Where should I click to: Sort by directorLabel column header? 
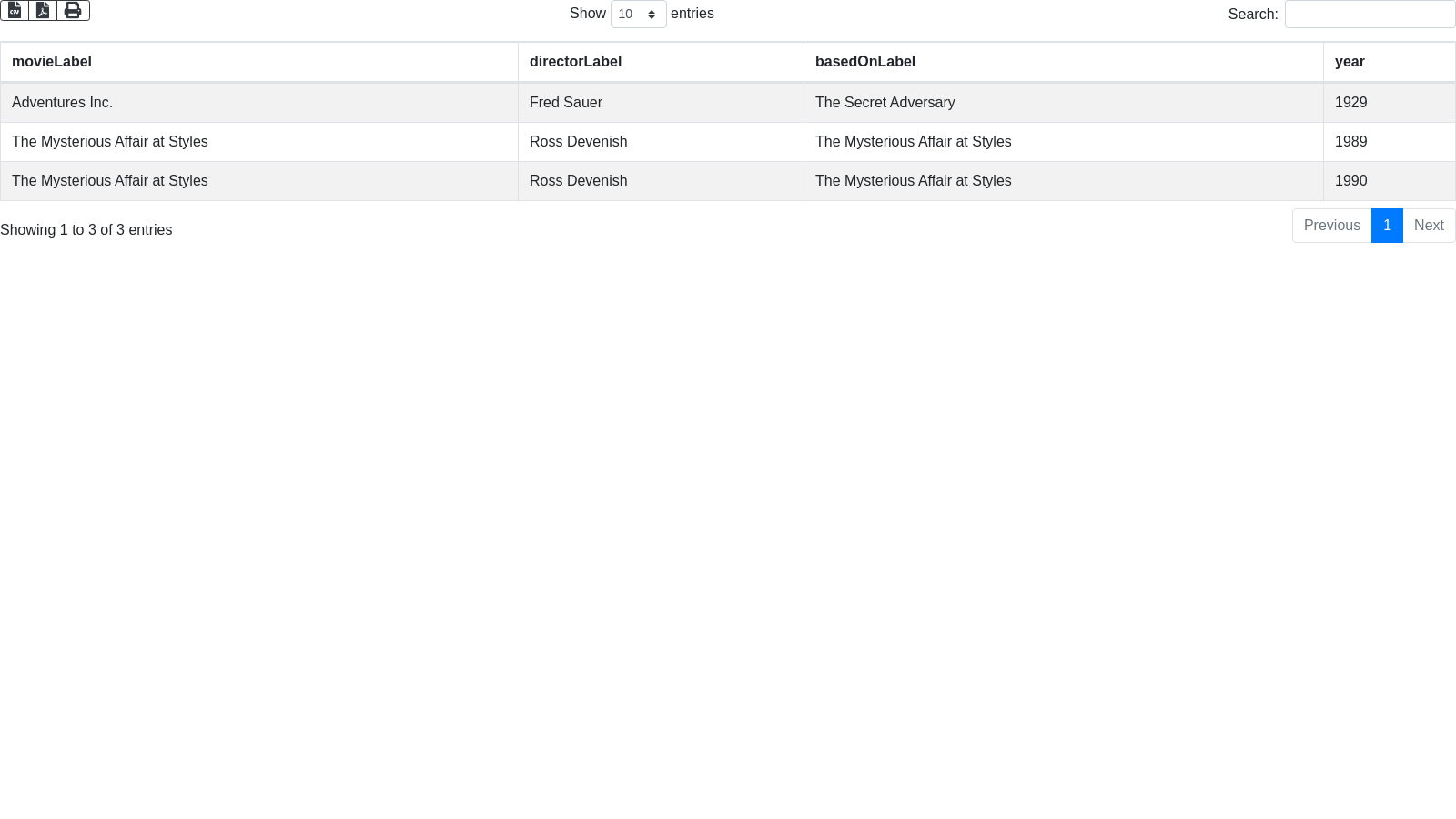point(575,62)
